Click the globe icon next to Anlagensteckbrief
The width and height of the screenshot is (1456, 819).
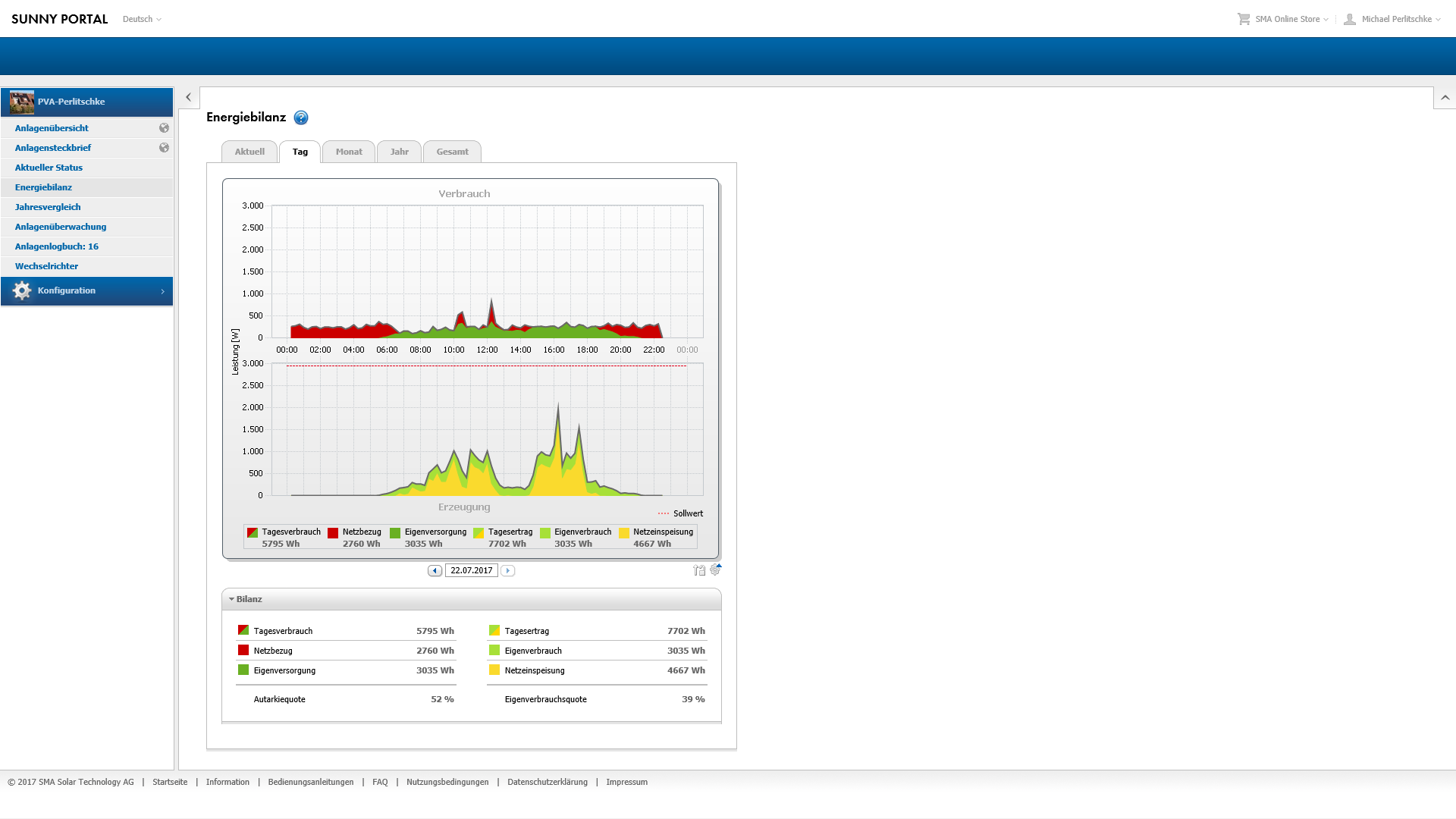click(x=164, y=148)
